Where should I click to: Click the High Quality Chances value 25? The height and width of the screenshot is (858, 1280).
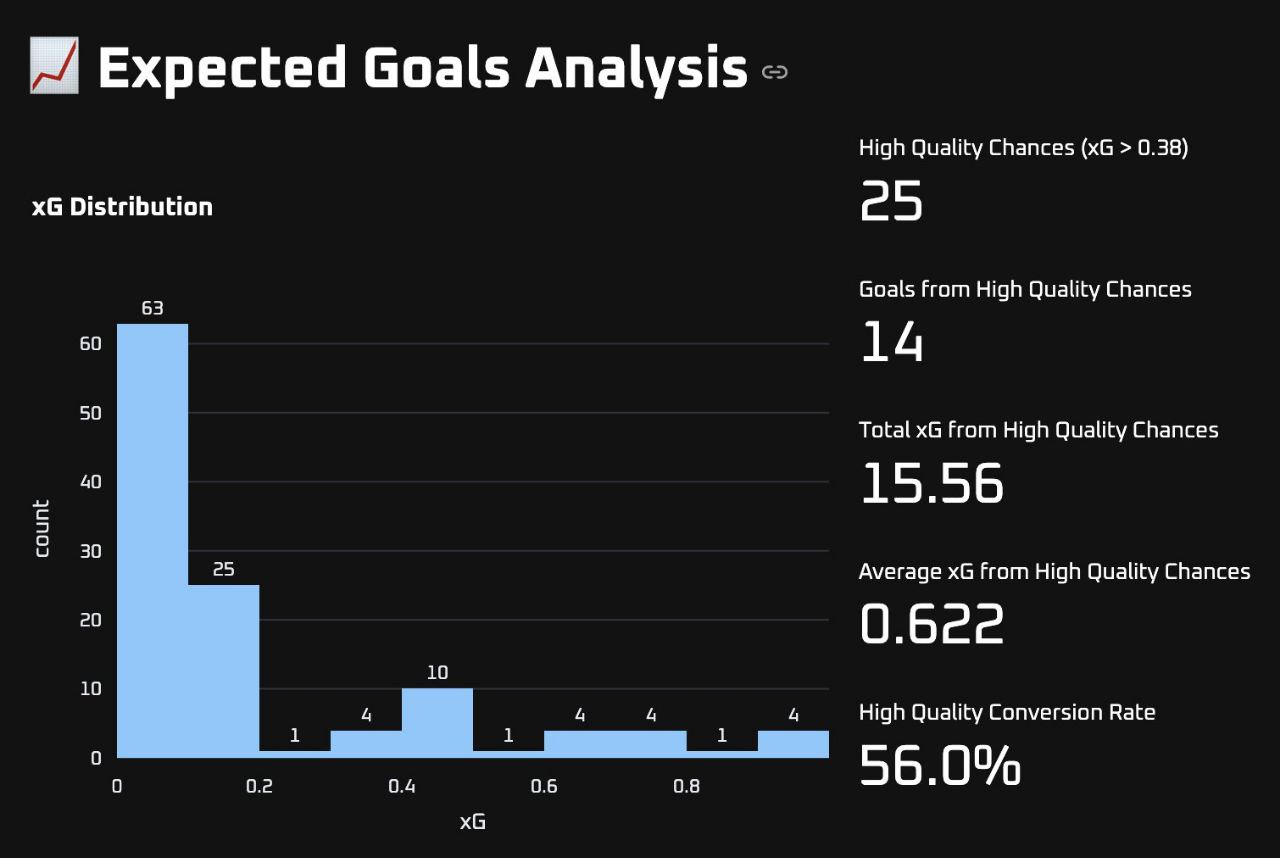coord(891,202)
